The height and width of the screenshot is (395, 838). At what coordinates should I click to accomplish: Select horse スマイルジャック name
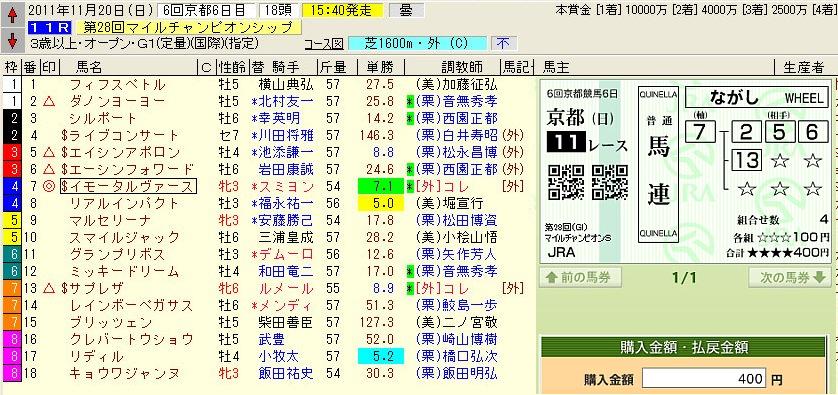tap(125, 237)
